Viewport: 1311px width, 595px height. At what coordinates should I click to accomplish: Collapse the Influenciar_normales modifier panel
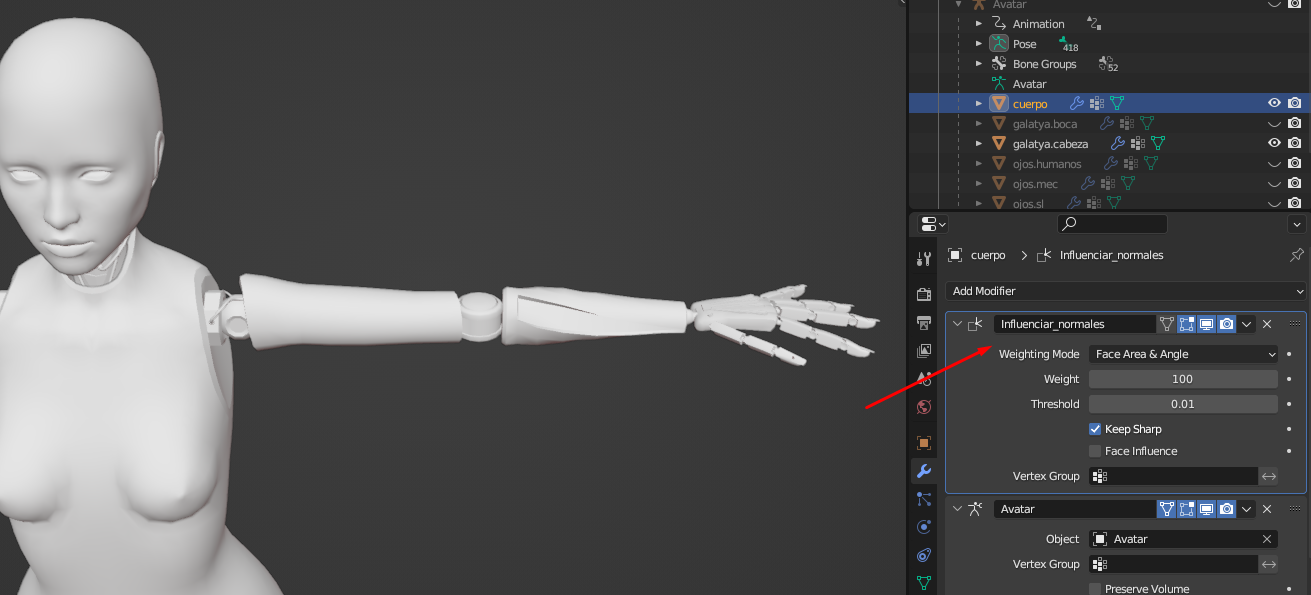coord(957,324)
